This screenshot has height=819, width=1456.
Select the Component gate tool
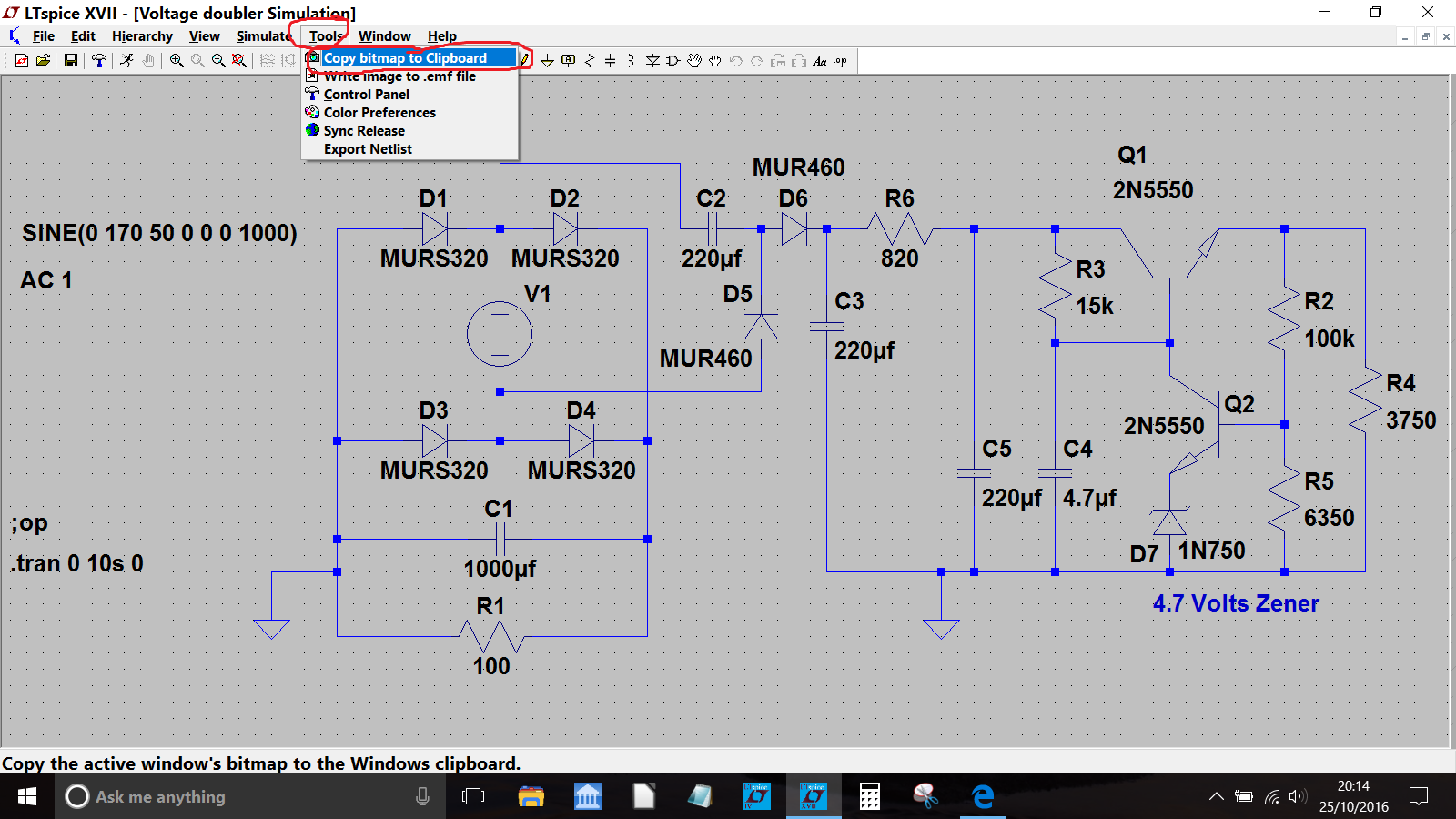[673, 61]
